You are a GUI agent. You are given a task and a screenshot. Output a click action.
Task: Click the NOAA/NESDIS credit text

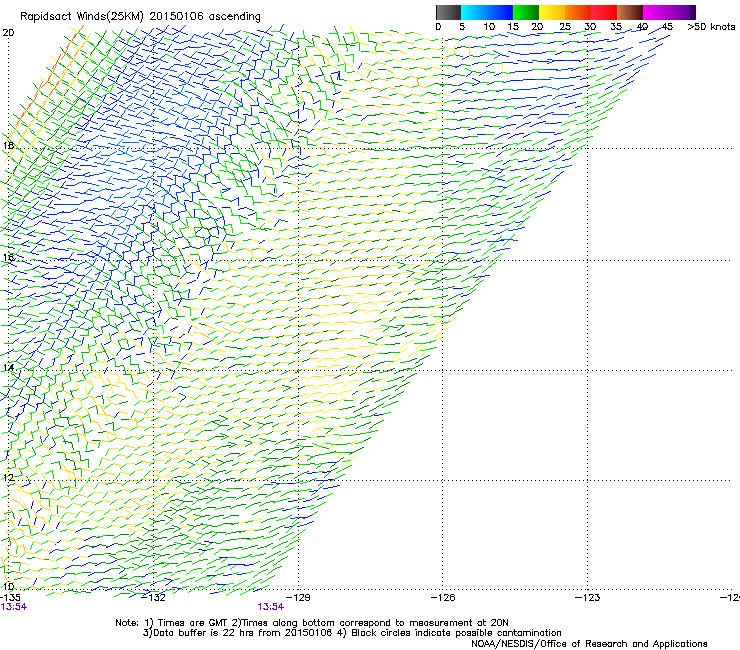[x=589, y=644]
